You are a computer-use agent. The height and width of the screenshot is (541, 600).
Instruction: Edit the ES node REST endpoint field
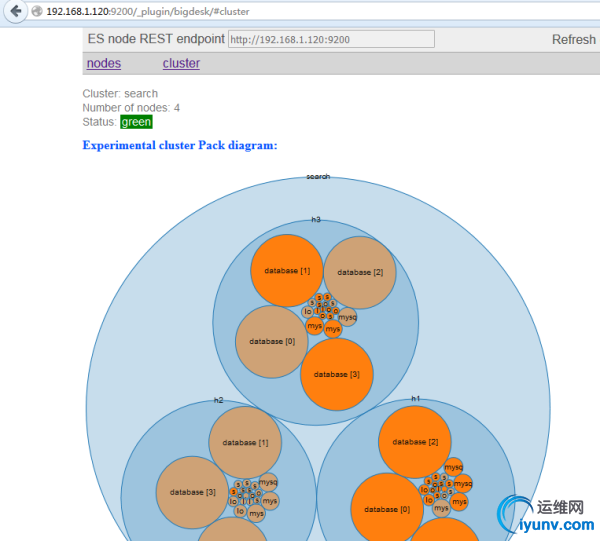tap(331, 39)
